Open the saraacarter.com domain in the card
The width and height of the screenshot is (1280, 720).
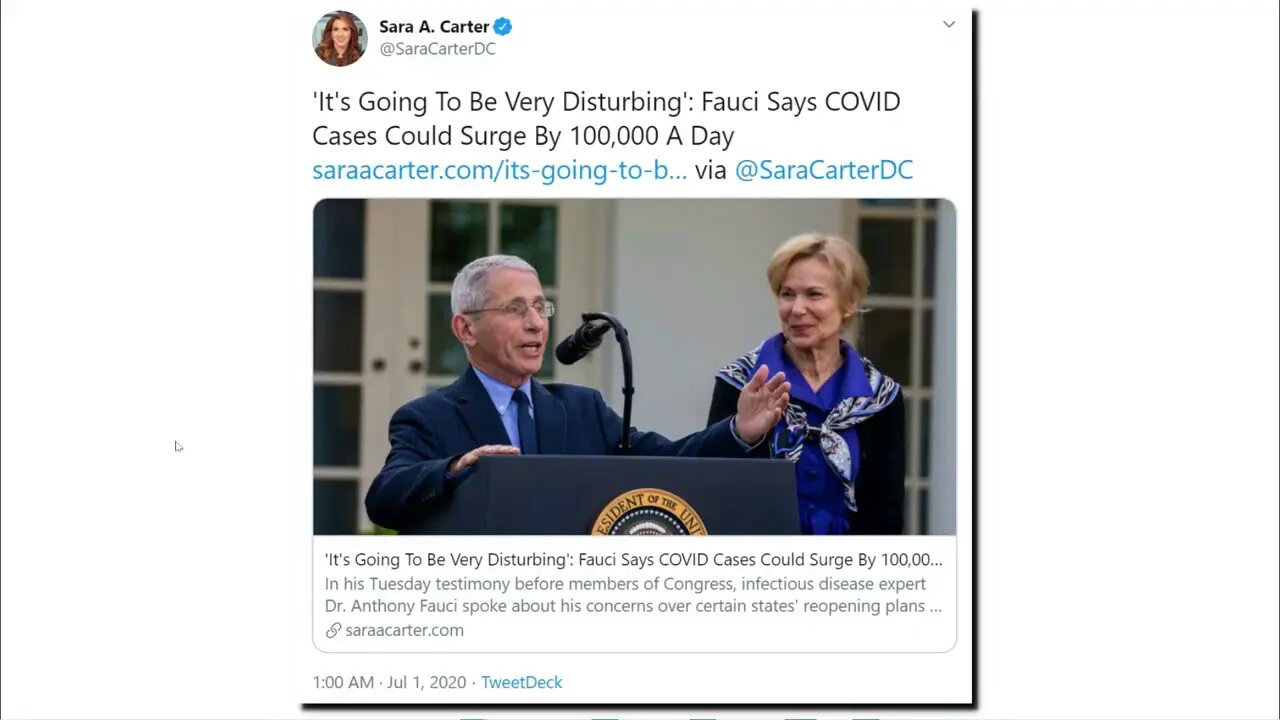(x=404, y=630)
